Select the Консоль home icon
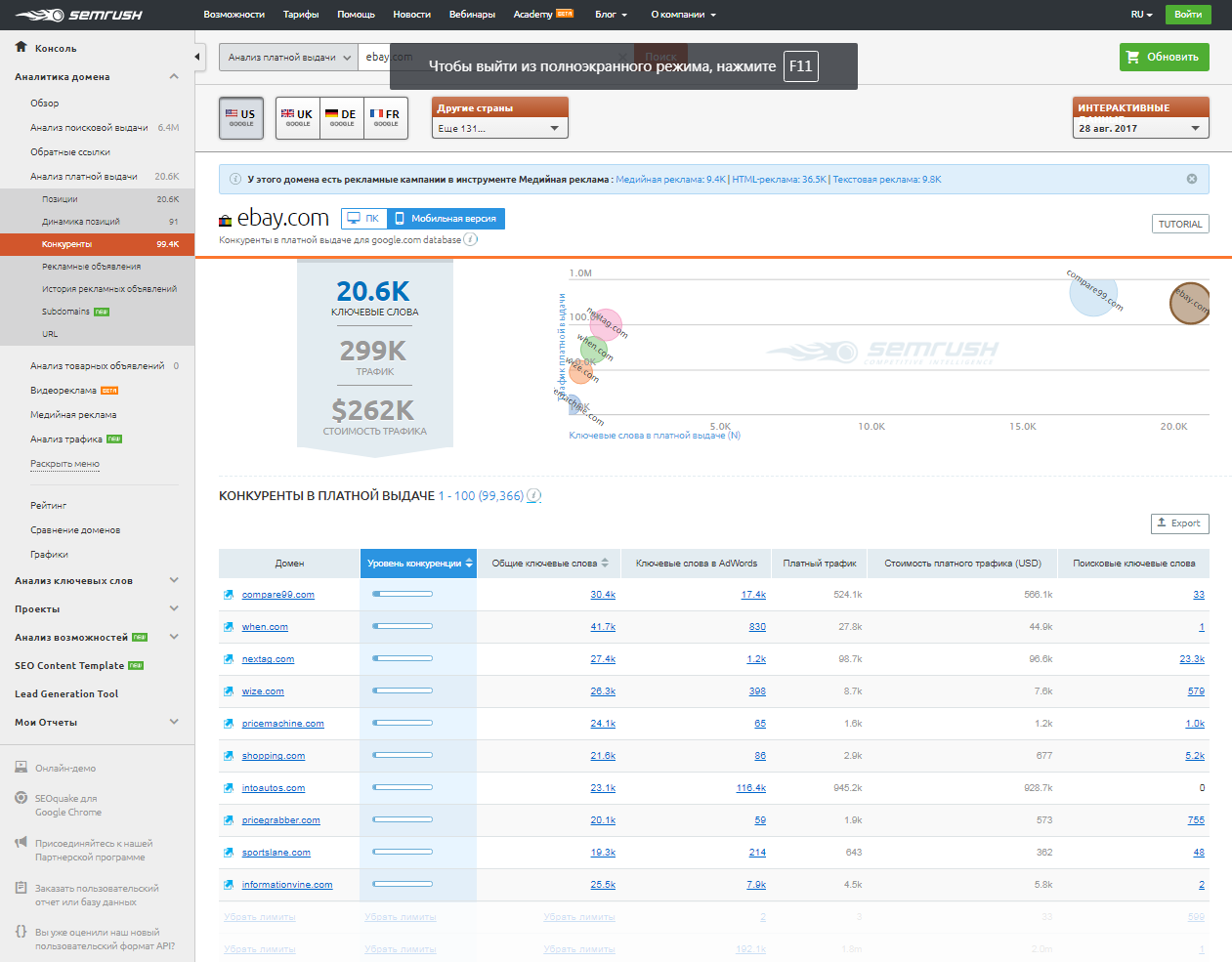Image resolution: width=1232 pixels, height=962 pixels. [x=21, y=47]
